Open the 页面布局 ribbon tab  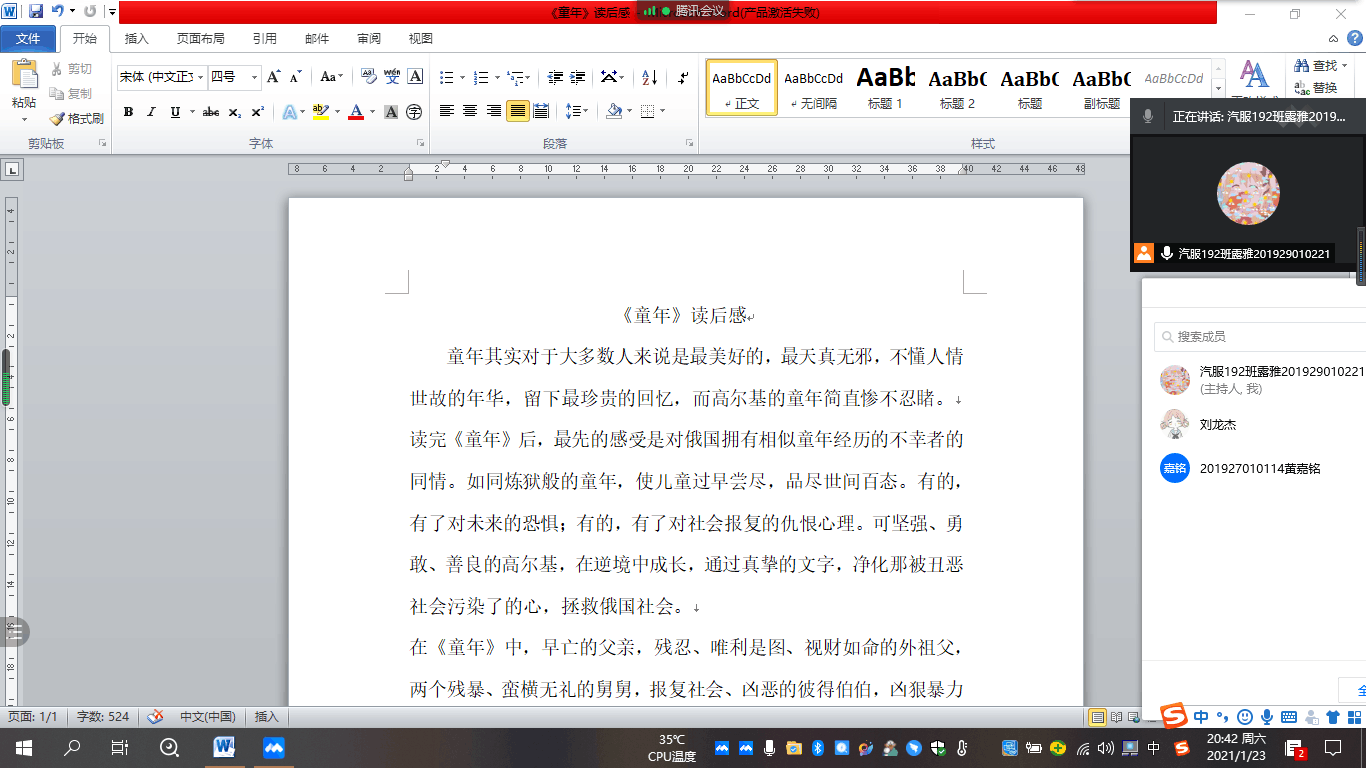200,39
